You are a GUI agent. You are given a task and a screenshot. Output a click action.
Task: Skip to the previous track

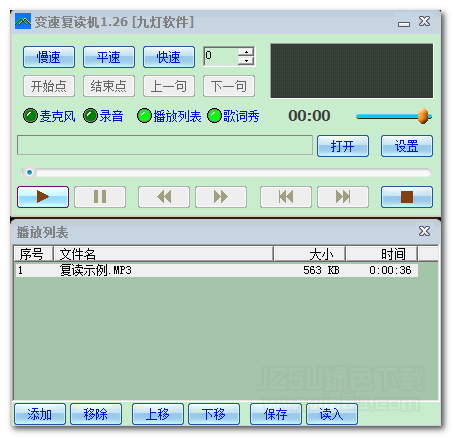click(x=286, y=197)
